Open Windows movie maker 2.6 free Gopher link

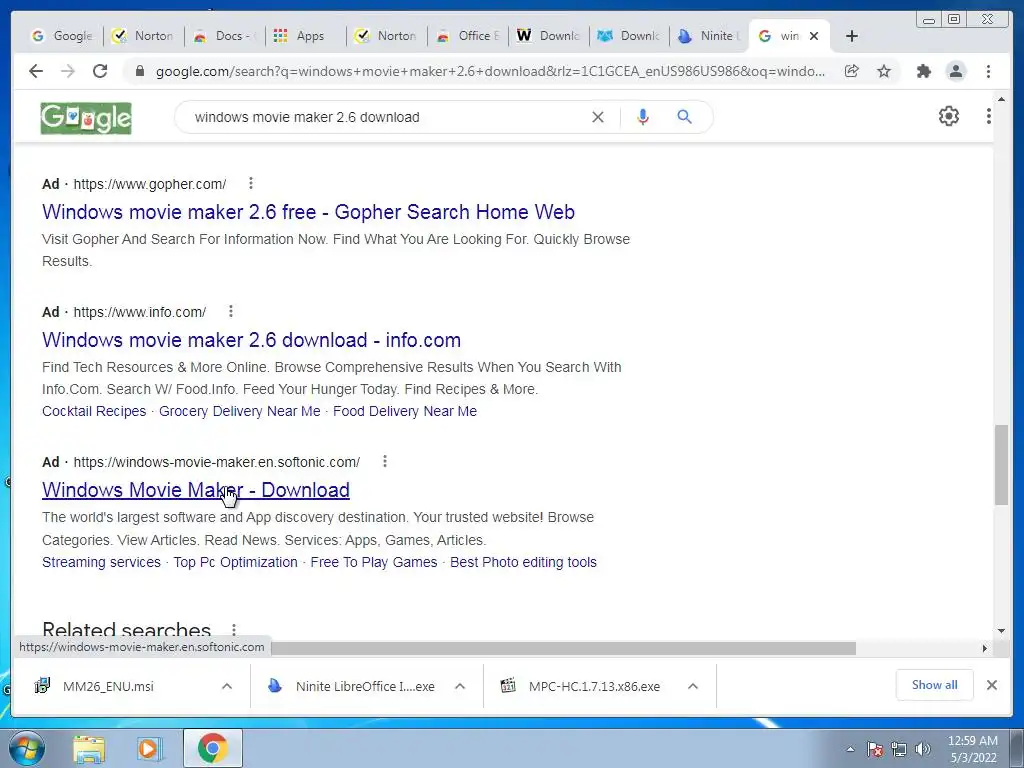[308, 212]
